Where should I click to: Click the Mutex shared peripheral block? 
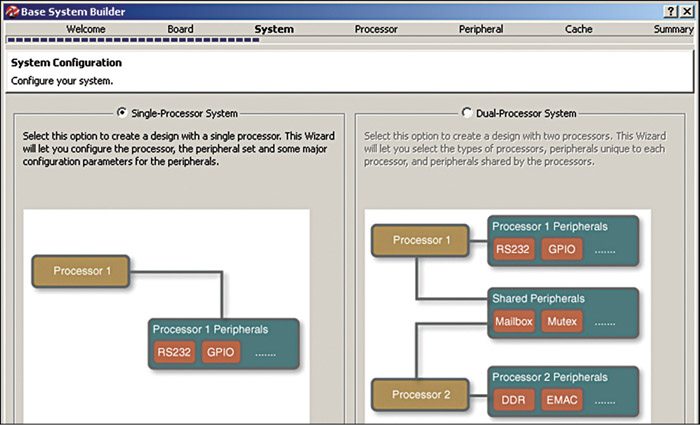[562, 322]
